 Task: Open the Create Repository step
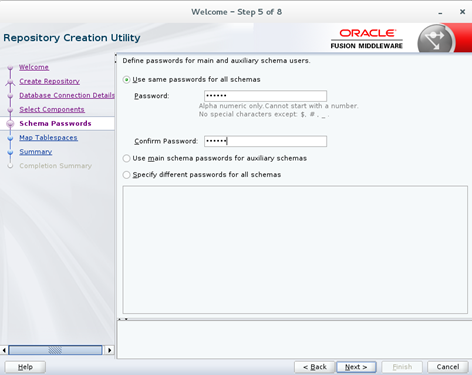point(49,81)
